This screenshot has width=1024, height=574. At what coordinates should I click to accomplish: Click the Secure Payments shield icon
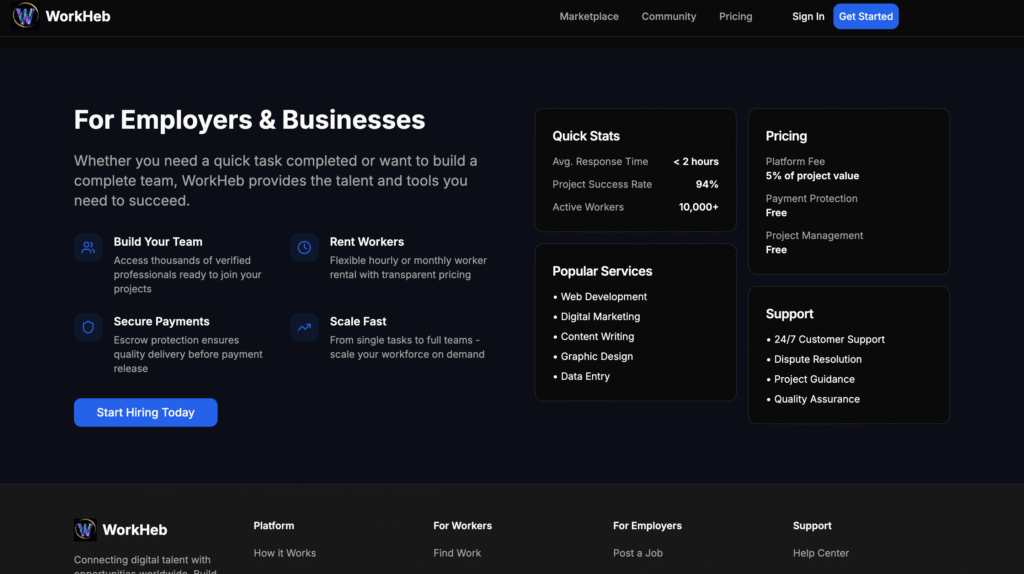point(88,327)
